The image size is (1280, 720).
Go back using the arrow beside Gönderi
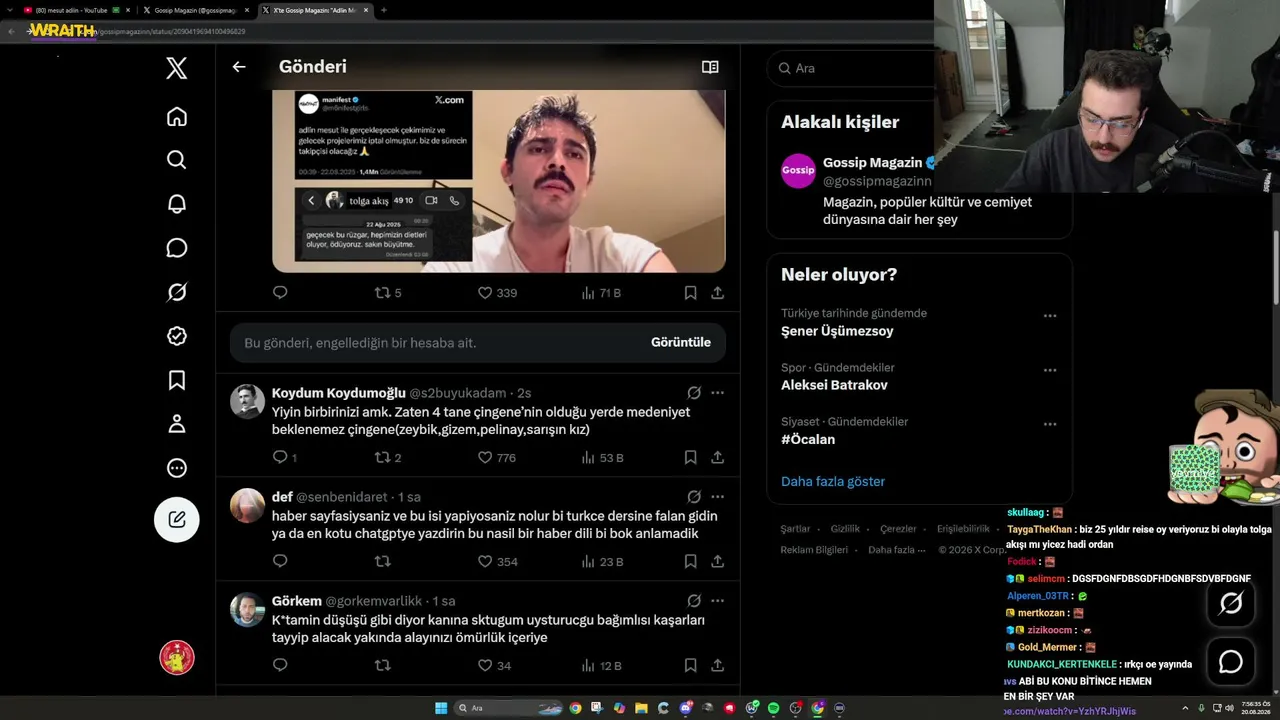[x=239, y=67]
